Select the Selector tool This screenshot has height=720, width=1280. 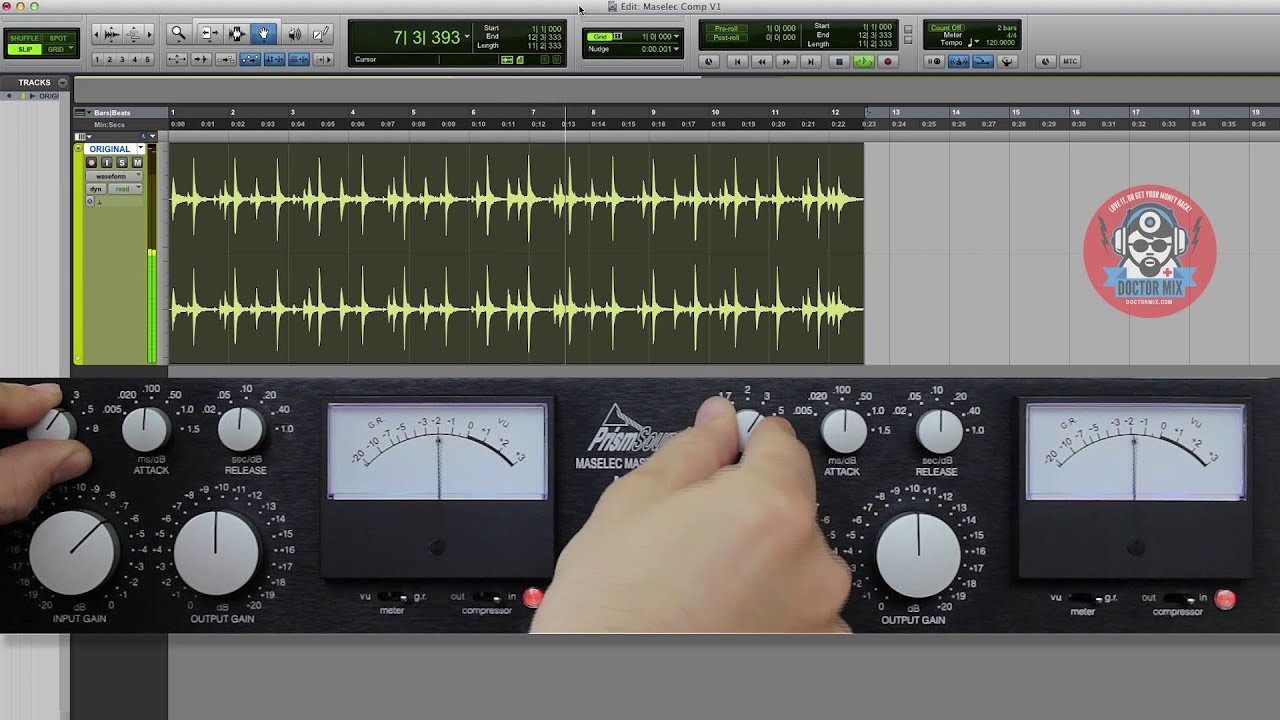pyautogui.click(x=236, y=32)
